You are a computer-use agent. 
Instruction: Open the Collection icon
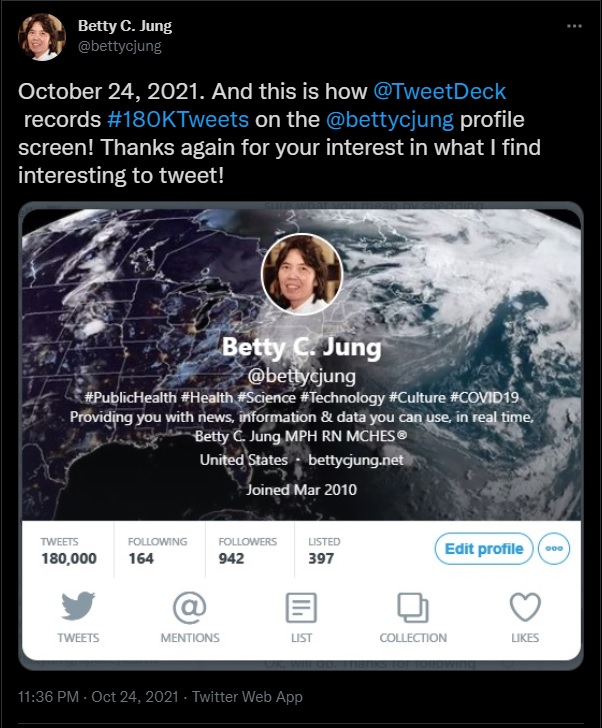click(x=413, y=607)
